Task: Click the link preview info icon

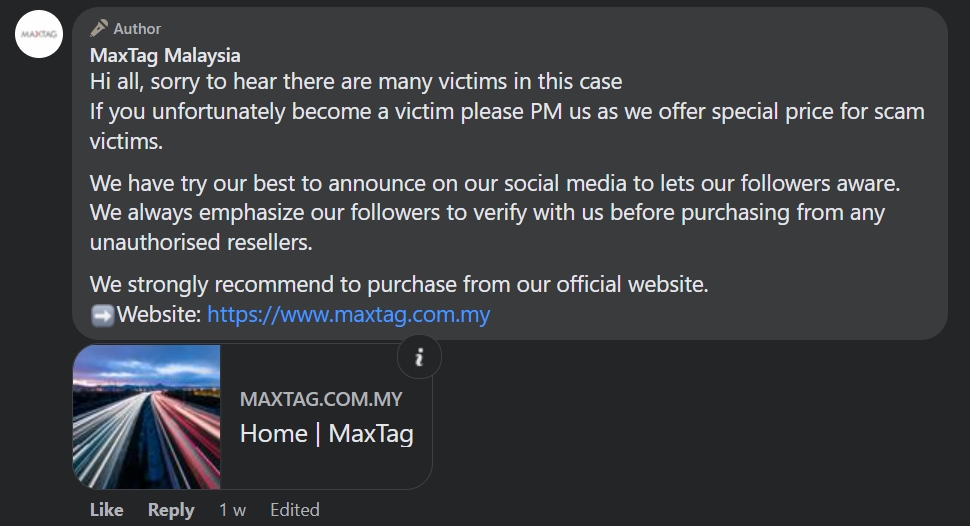Action: pyautogui.click(x=419, y=357)
